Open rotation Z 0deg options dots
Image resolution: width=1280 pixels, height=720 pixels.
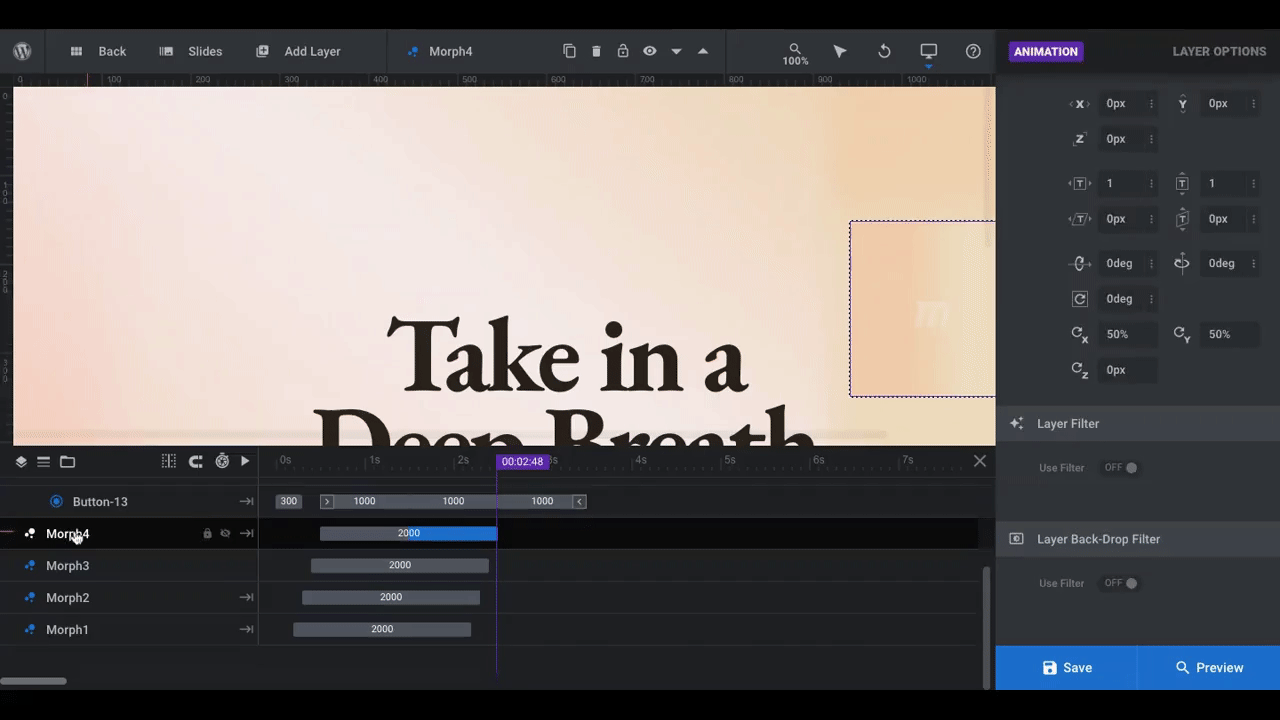(1151, 299)
